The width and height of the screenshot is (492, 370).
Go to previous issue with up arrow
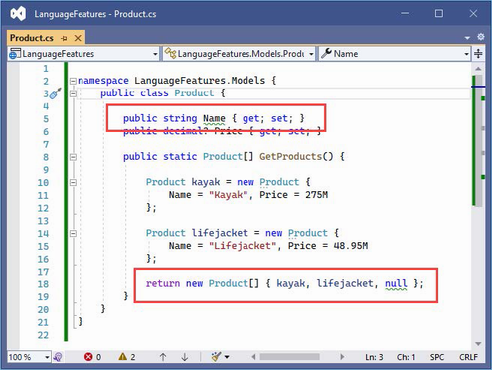coord(163,357)
